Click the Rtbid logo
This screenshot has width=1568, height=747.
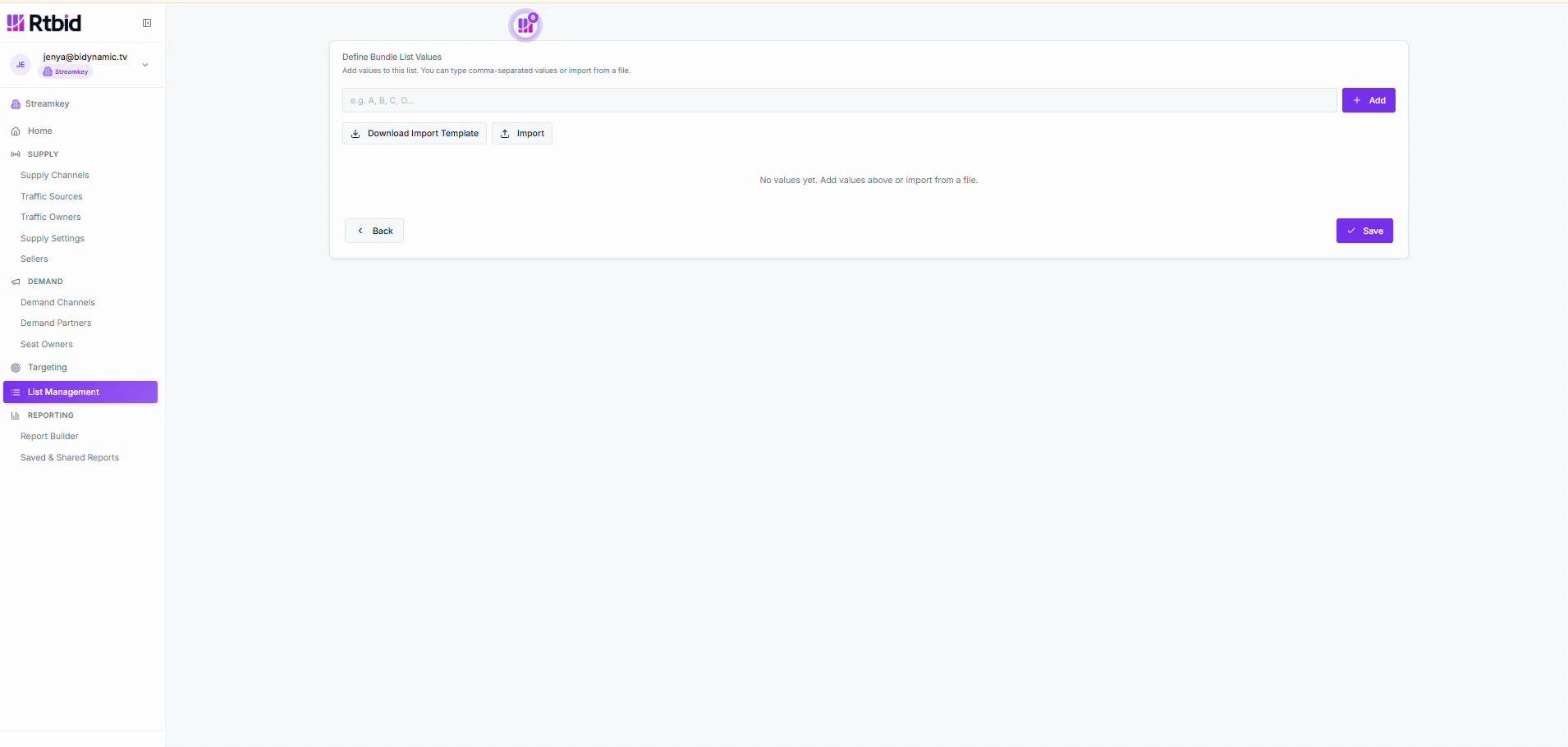44,23
